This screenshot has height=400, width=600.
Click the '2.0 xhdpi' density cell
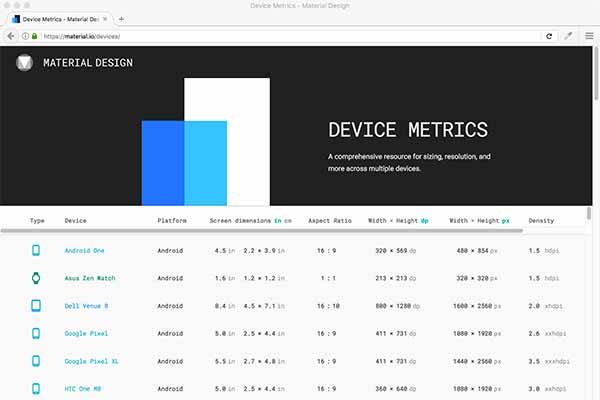[x=546, y=306]
